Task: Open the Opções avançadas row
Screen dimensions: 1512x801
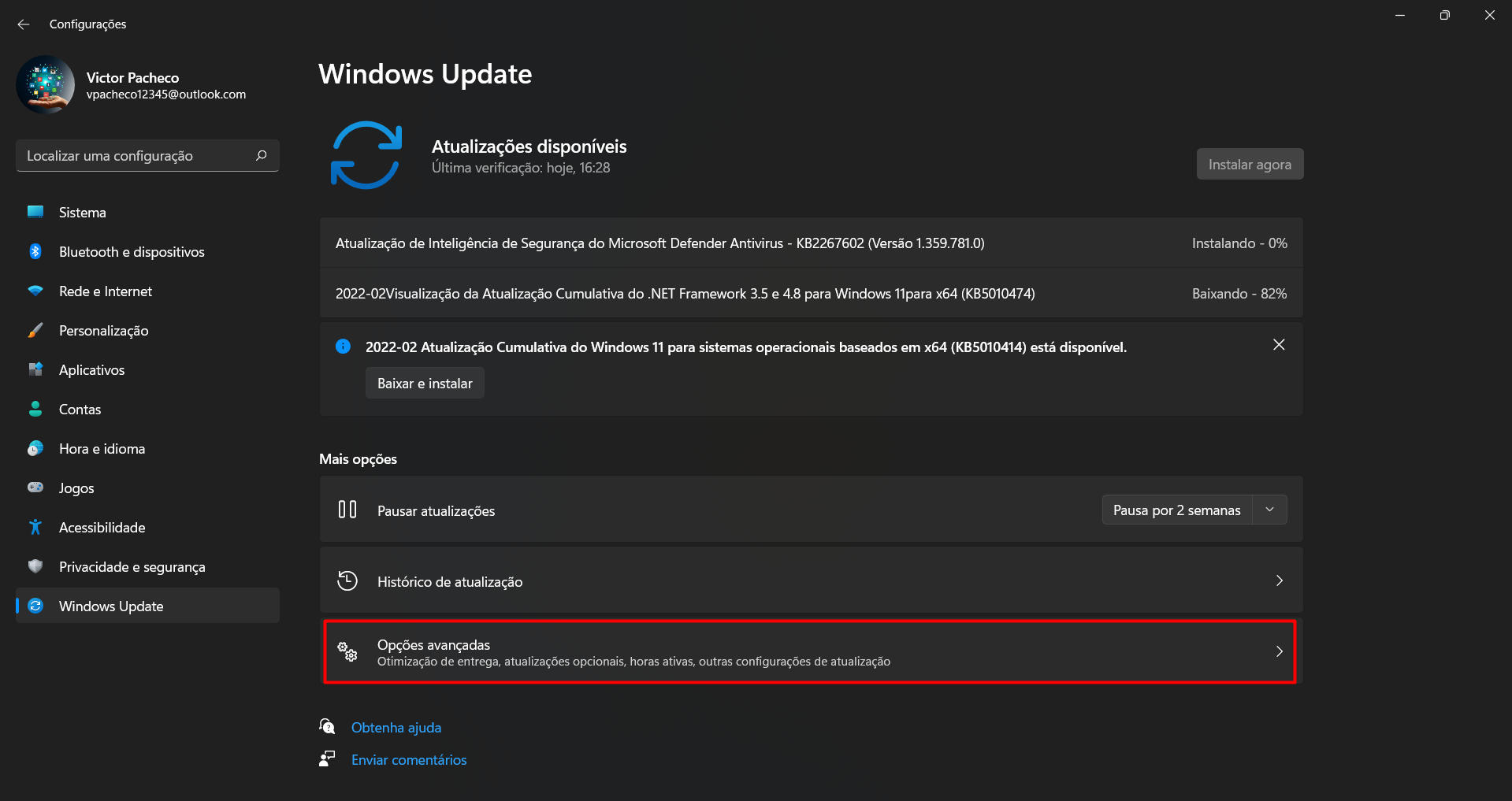Action: [811, 651]
